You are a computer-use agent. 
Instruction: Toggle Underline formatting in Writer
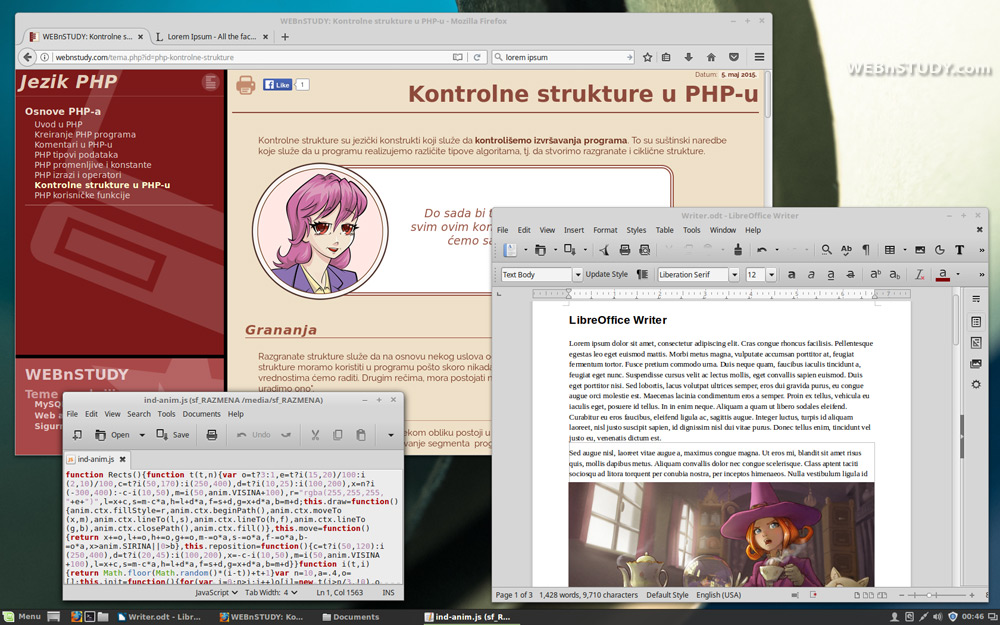pos(830,275)
